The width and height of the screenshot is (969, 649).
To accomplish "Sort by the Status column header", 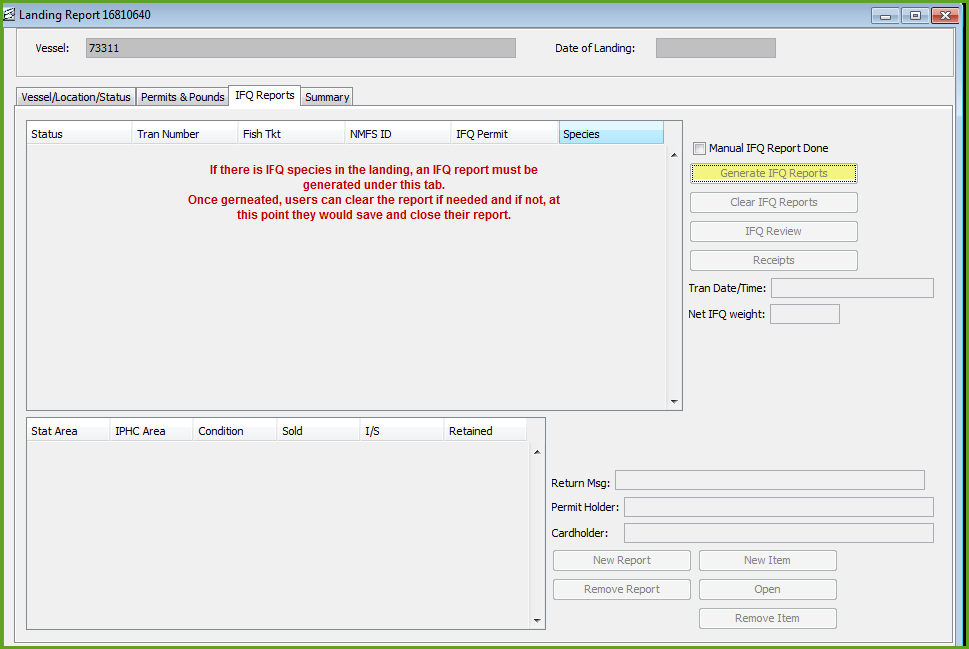I will [79, 134].
